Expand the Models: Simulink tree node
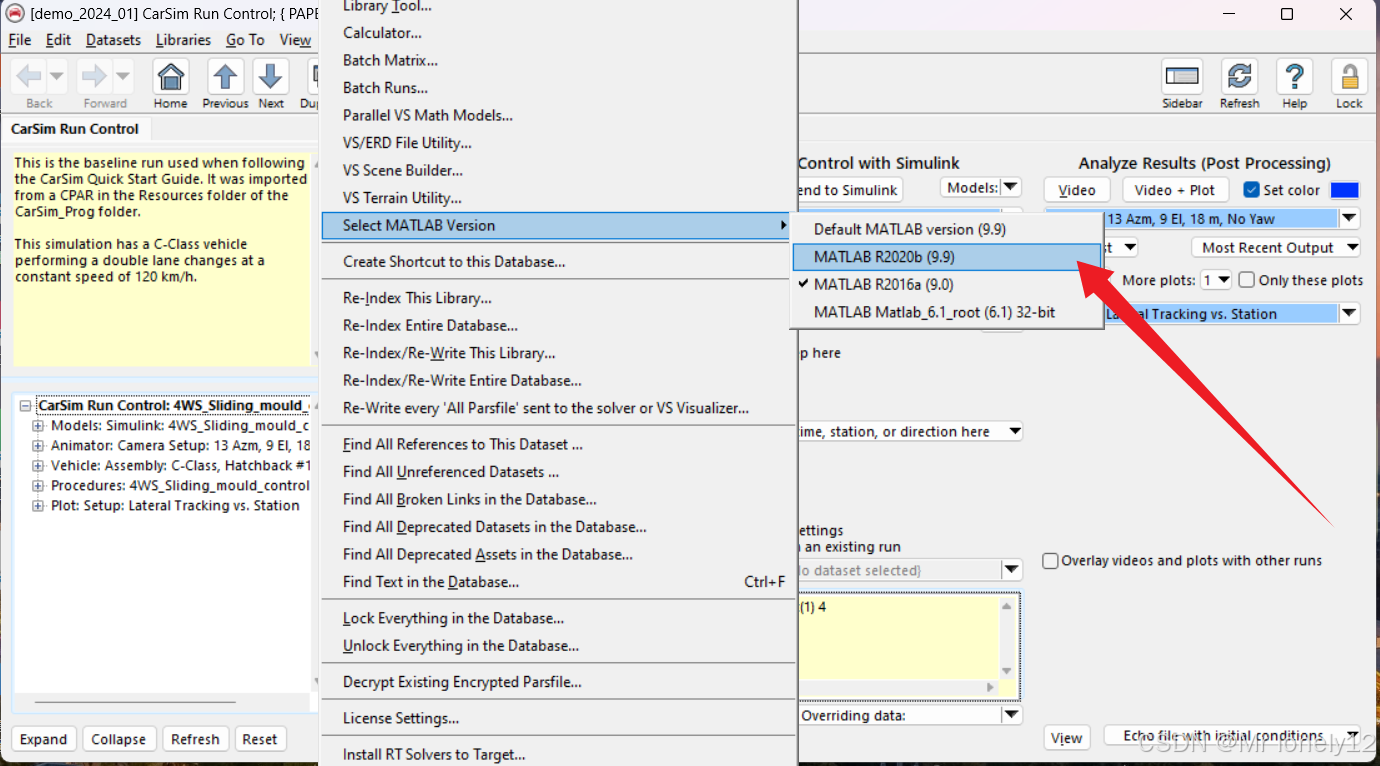 [39, 426]
